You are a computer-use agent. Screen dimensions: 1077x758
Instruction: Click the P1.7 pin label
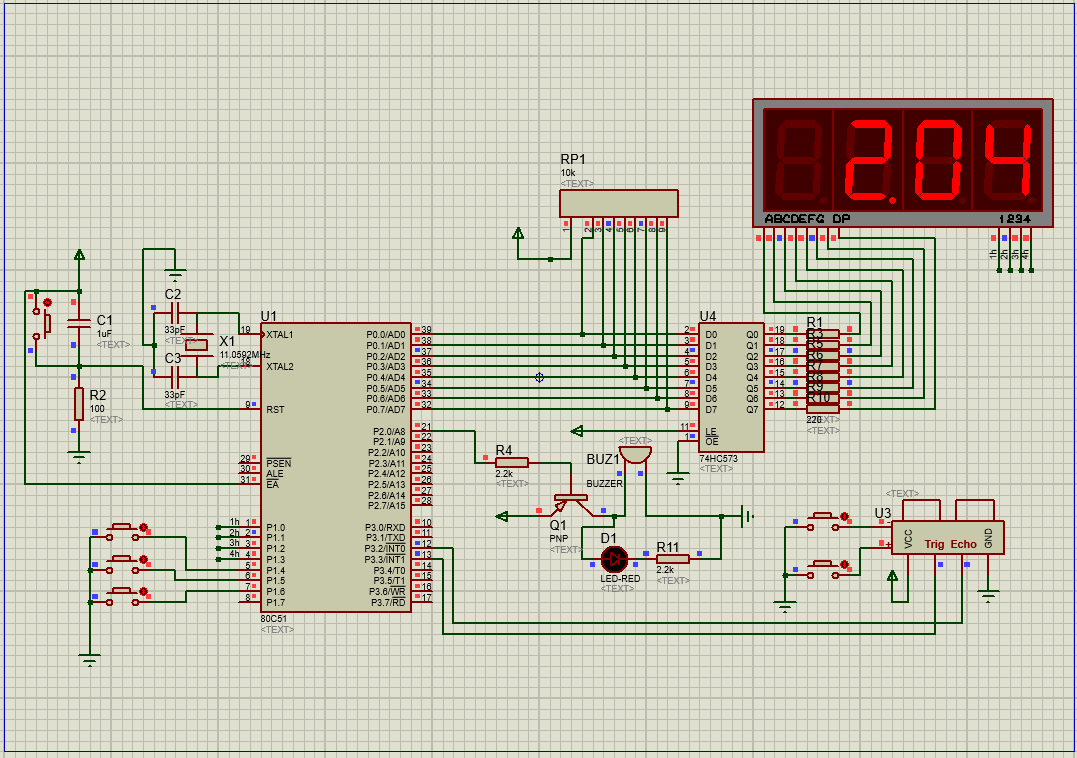275,602
